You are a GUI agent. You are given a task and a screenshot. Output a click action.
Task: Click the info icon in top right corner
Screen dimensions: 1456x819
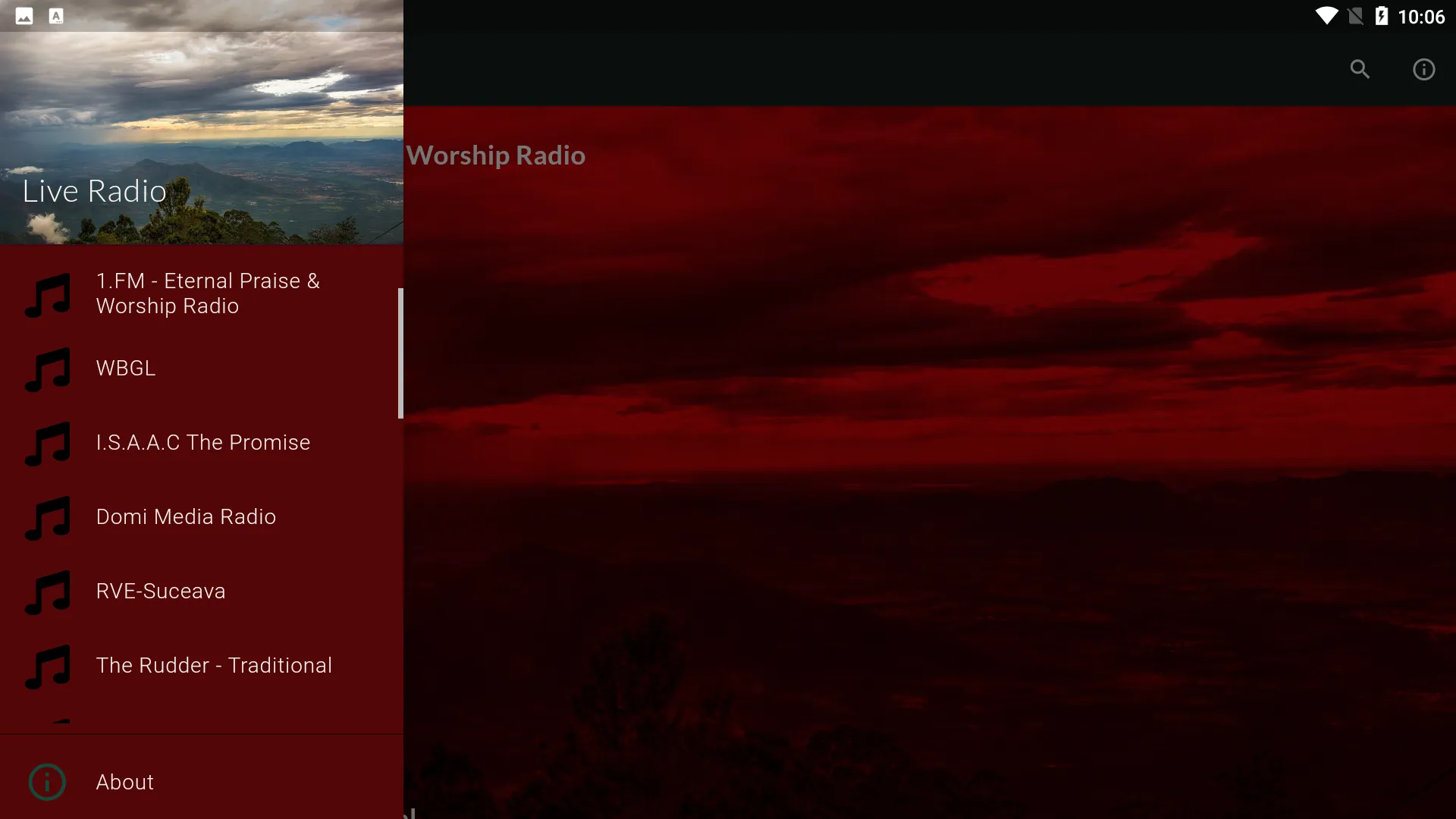point(1423,69)
